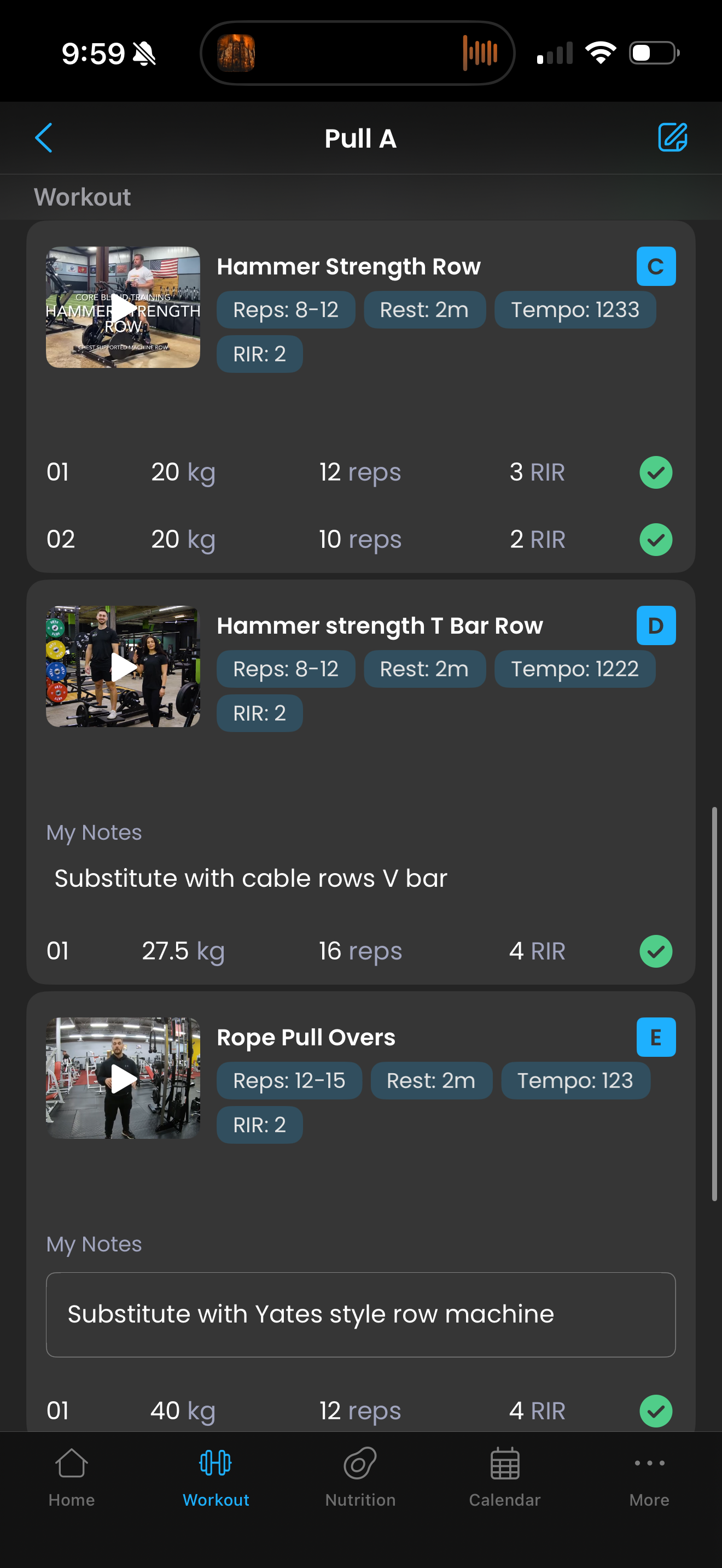Screen dimensions: 722x1568
Task: Toggle the 40 kg Rope Pull Overs checkmark
Action: (x=656, y=1411)
